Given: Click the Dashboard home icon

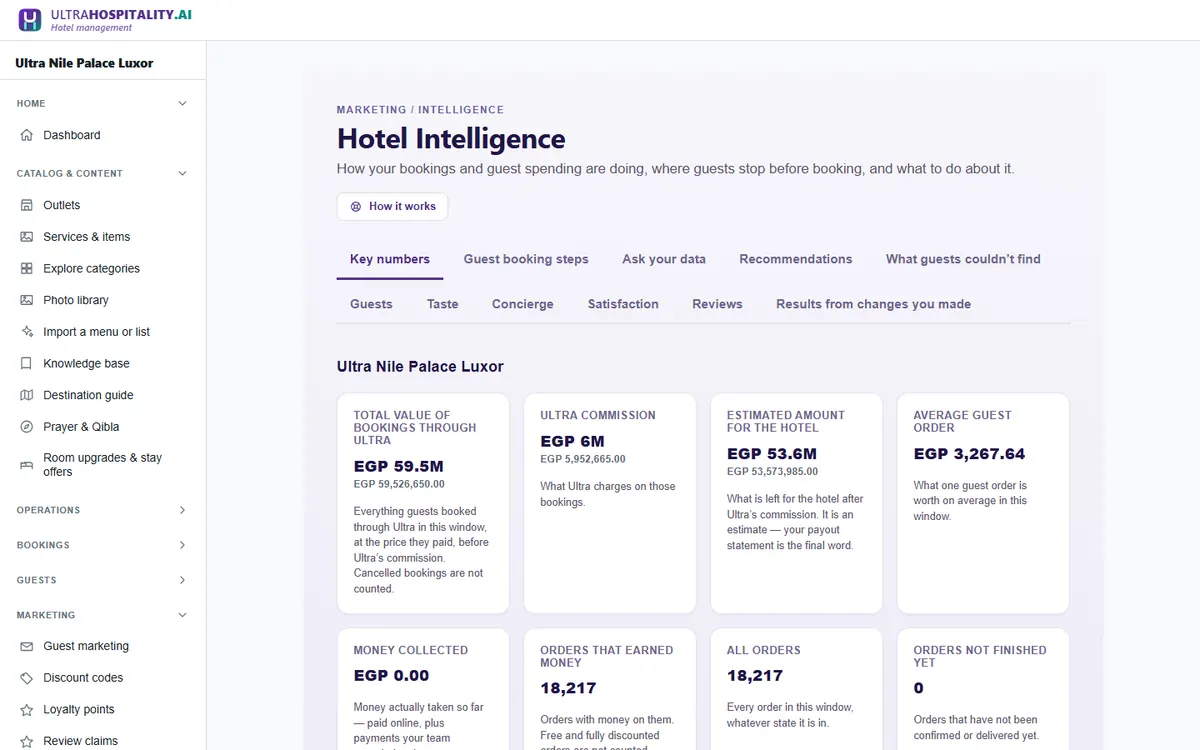Looking at the screenshot, I should click(27, 135).
